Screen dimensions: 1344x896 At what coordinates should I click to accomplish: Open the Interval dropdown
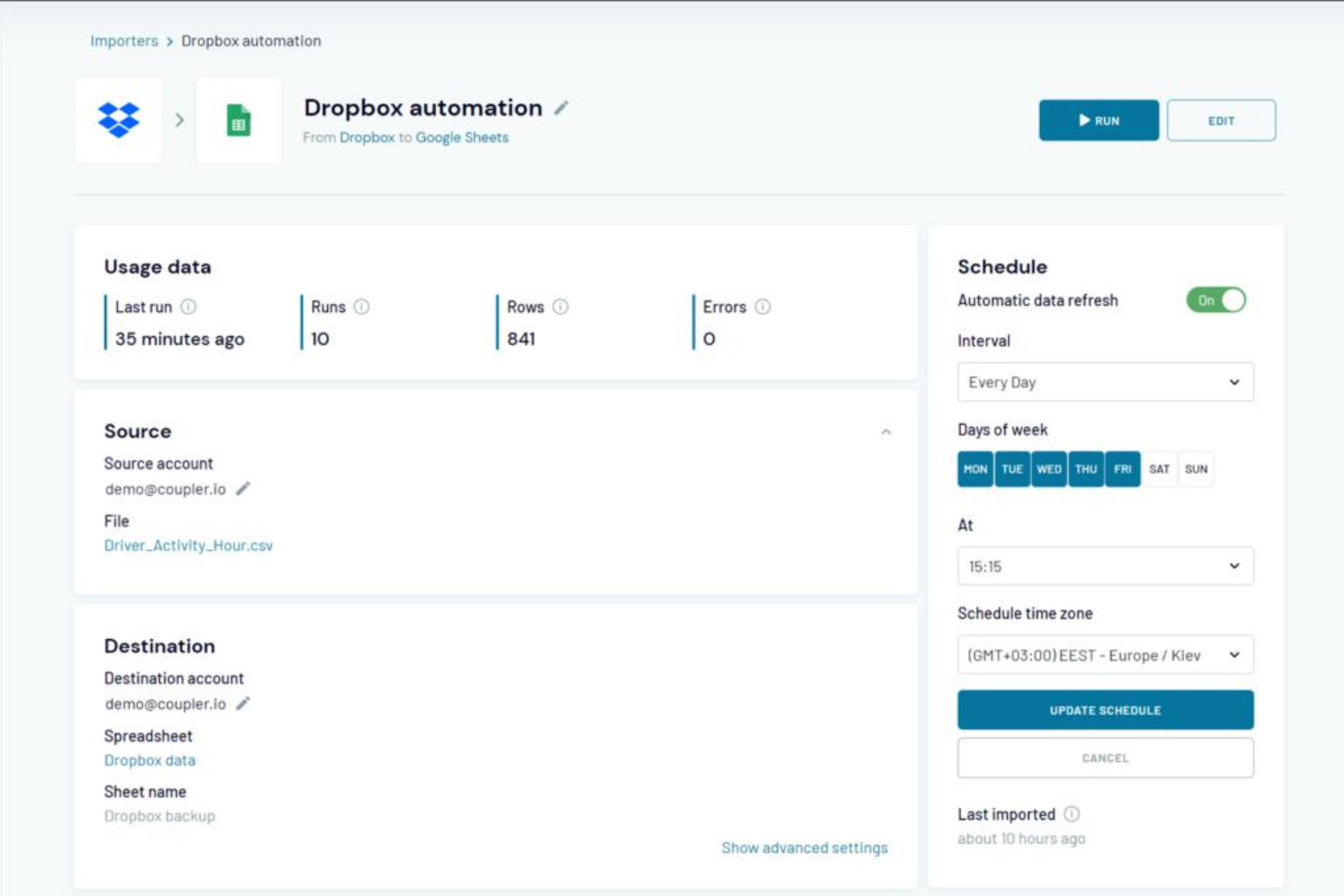coord(1104,382)
